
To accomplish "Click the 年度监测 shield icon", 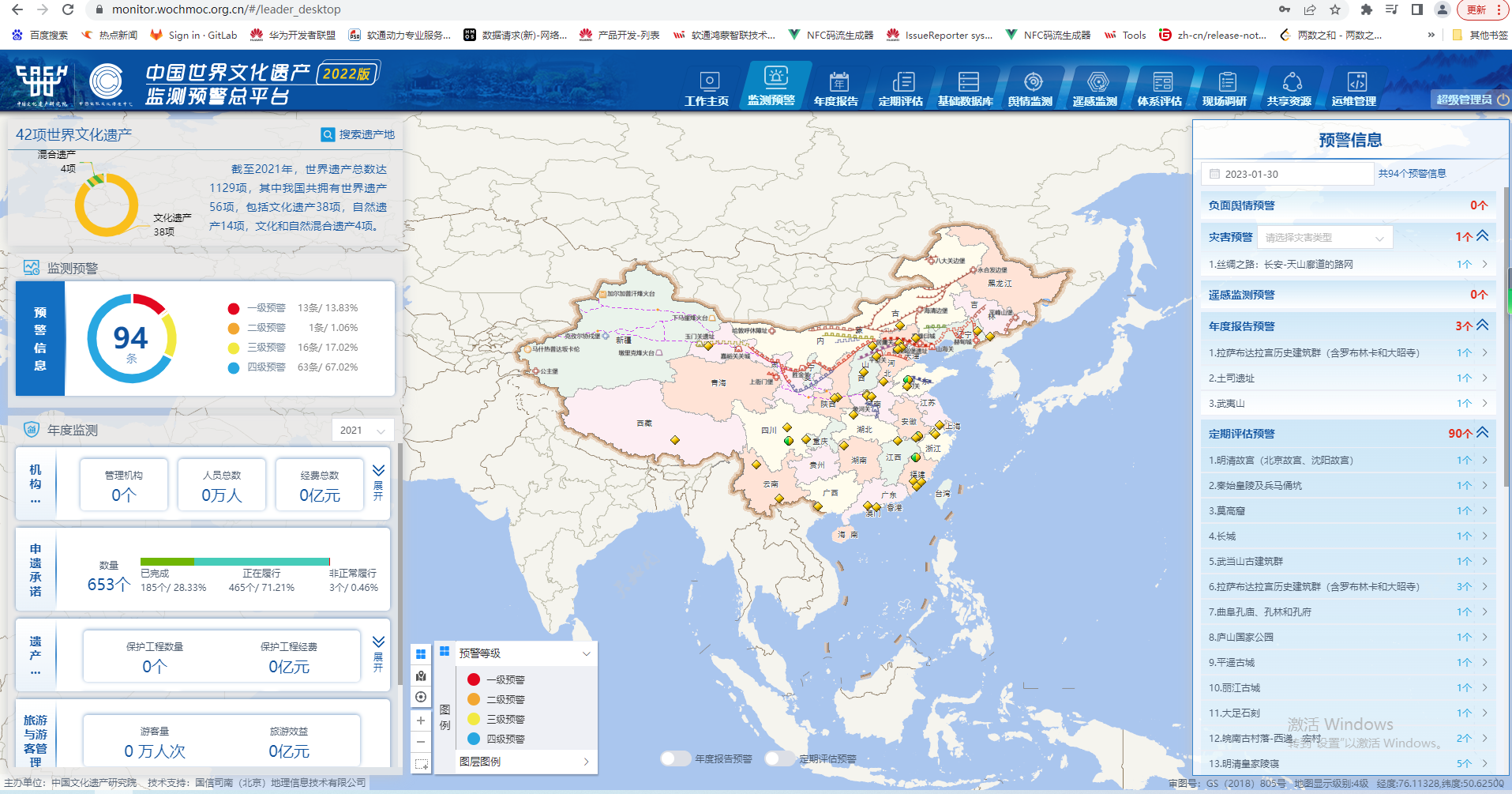I will click(x=32, y=430).
